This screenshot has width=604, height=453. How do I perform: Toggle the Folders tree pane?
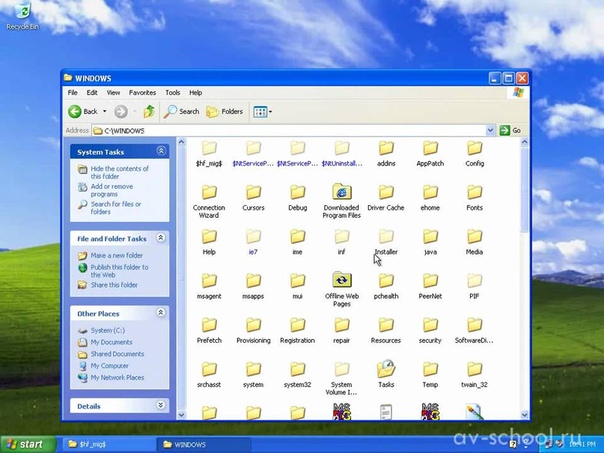click(x=224, y=112)
